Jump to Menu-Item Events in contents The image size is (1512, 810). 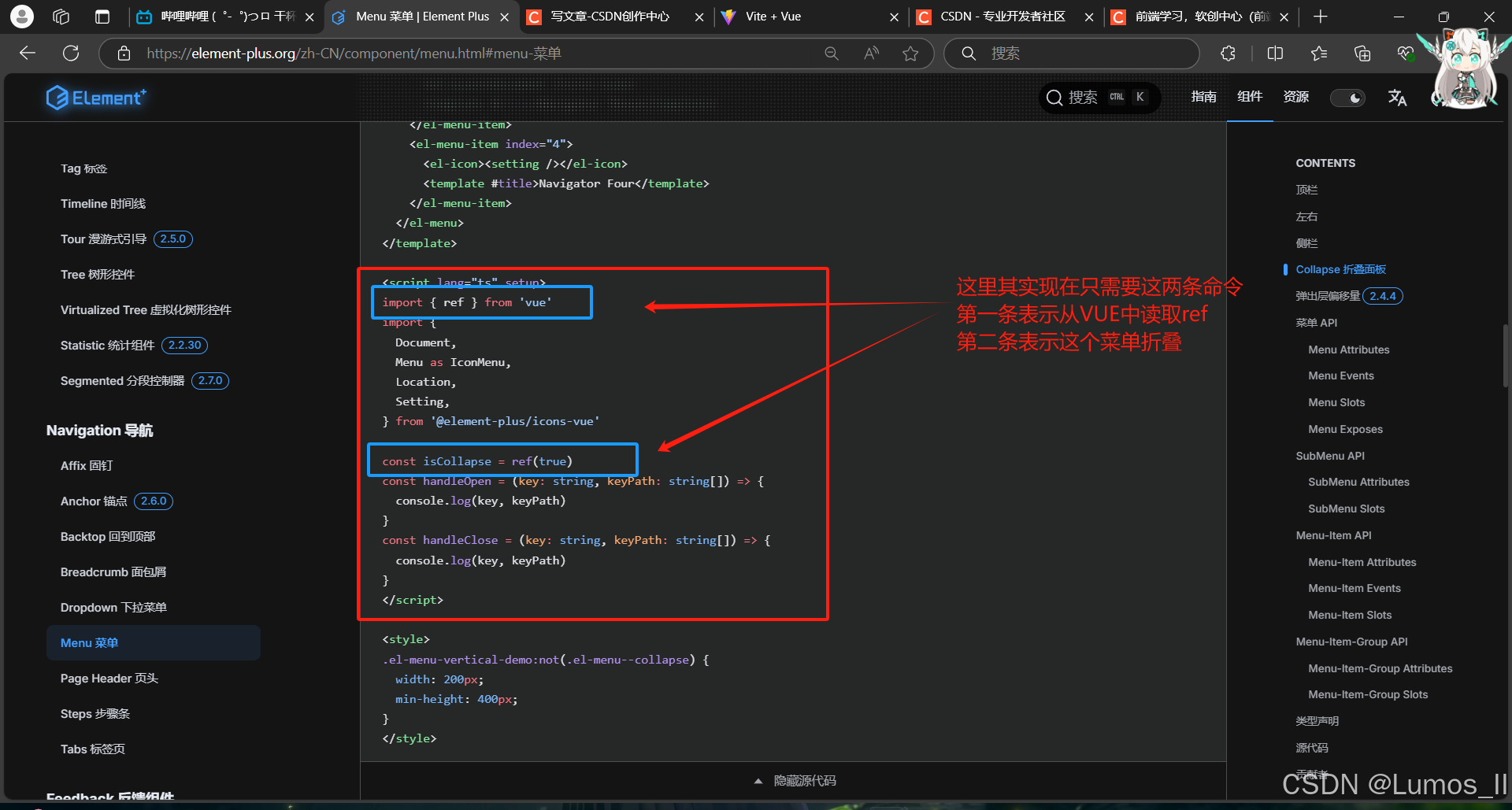[1354, 588]
